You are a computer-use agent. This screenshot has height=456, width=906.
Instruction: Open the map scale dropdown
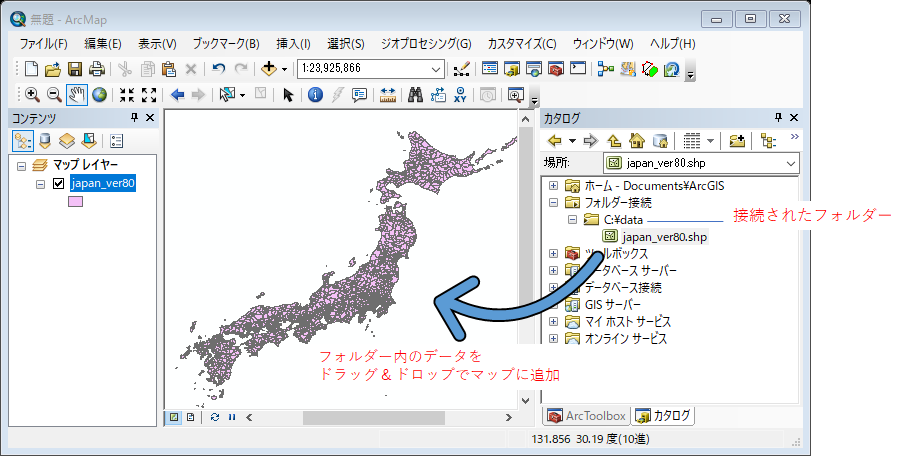(x=436, y=69)
